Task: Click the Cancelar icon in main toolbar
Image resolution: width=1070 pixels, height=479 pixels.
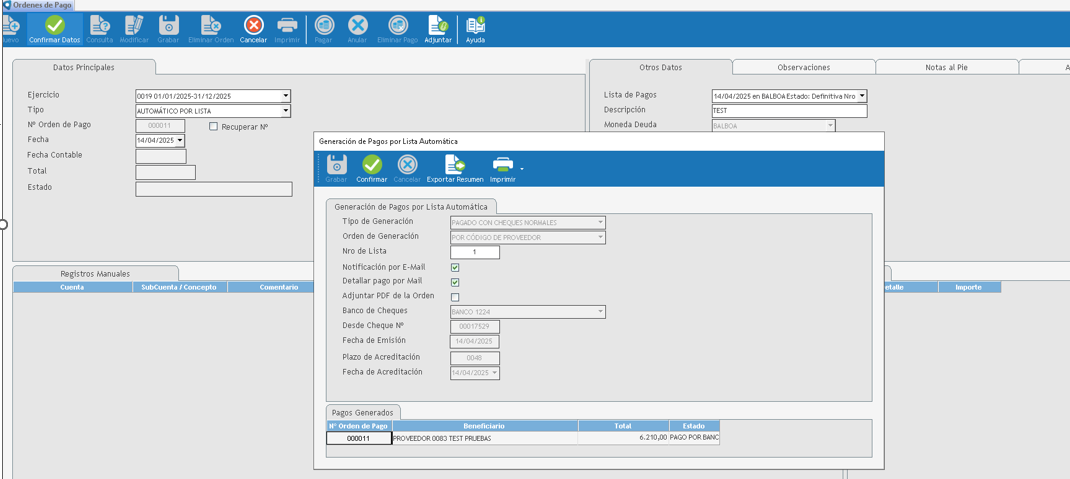Action: click(x=254, y=28)
